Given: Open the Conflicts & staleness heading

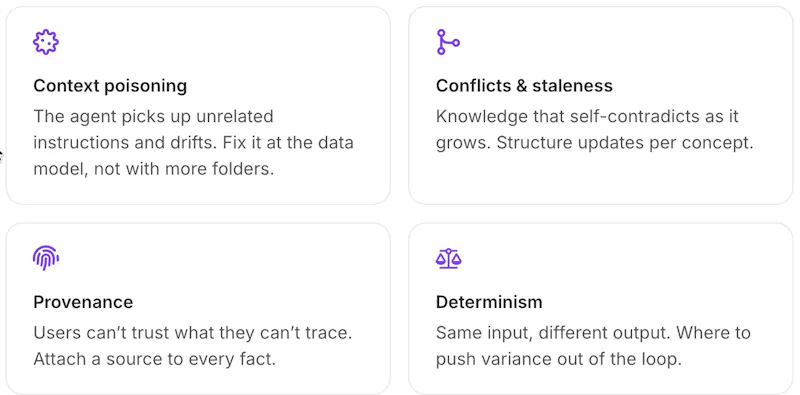Looking at the screenshot, I should [x=524, y=86].
